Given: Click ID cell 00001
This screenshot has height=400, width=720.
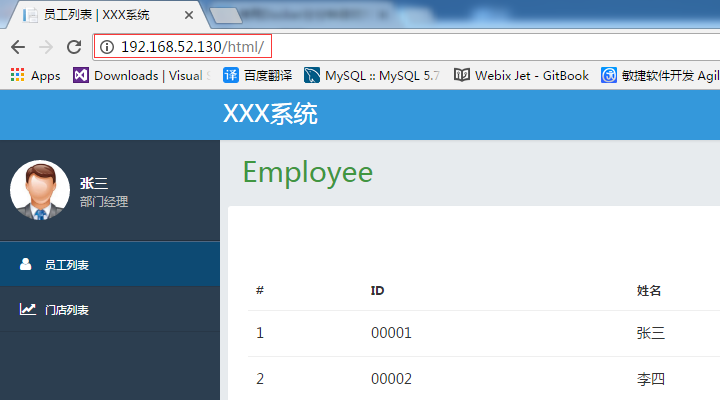Looking at the screenshot, I should [391, 333].
